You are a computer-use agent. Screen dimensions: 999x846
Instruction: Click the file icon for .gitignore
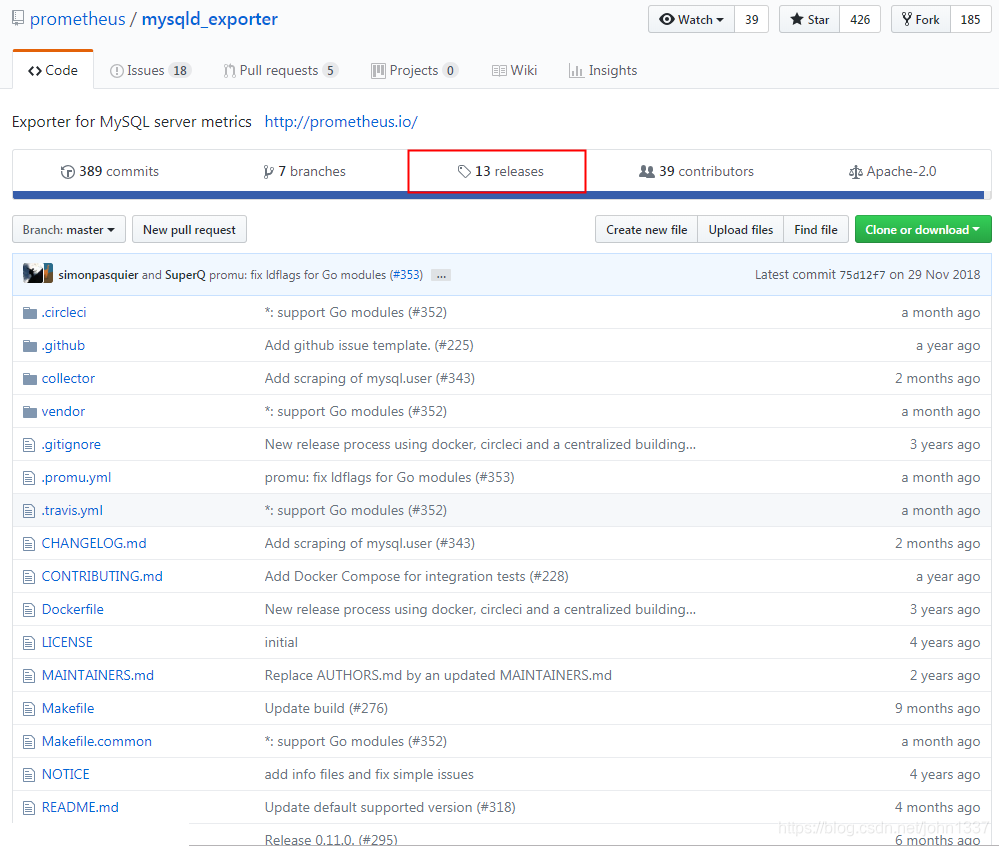pos(29,445)
